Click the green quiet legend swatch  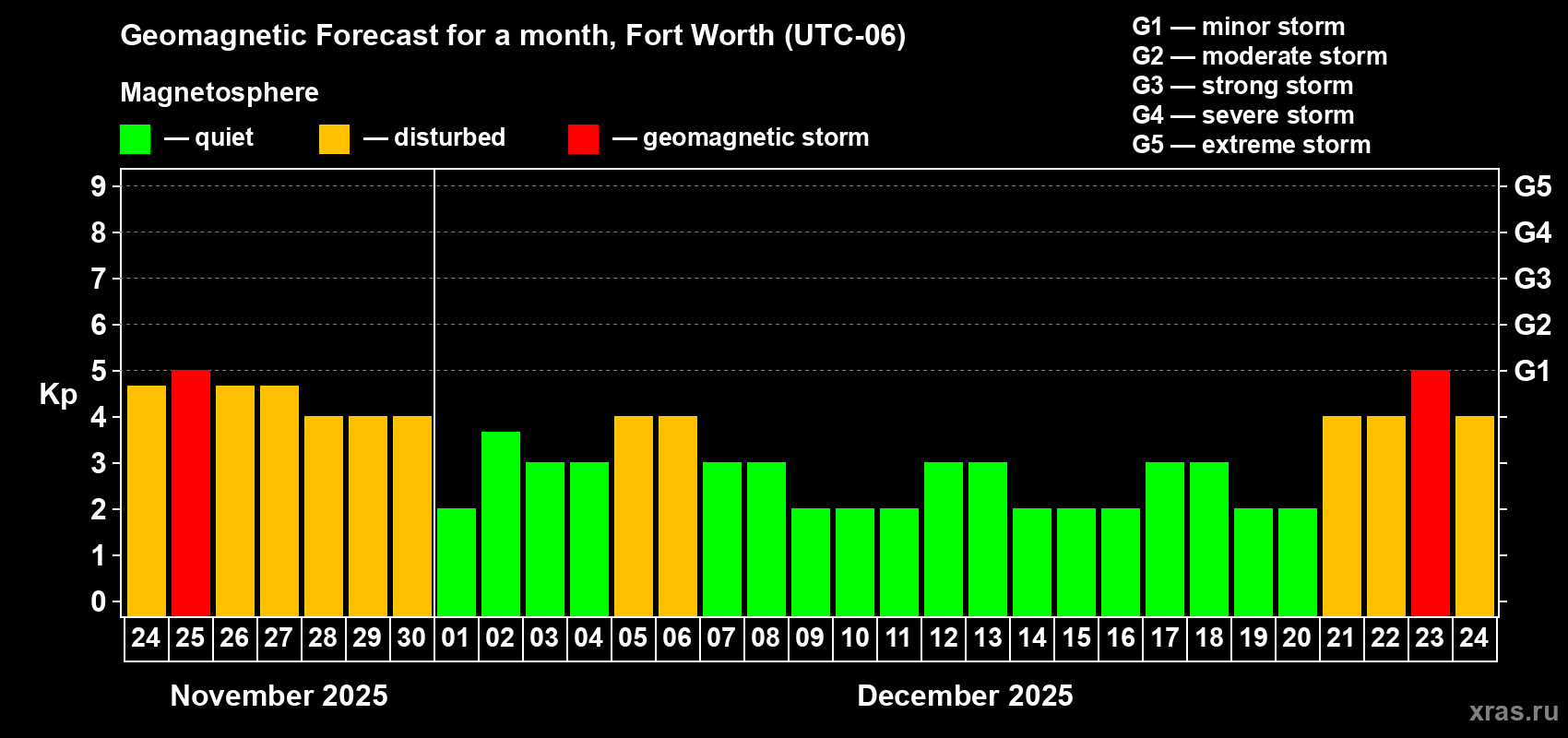(135, 139)
